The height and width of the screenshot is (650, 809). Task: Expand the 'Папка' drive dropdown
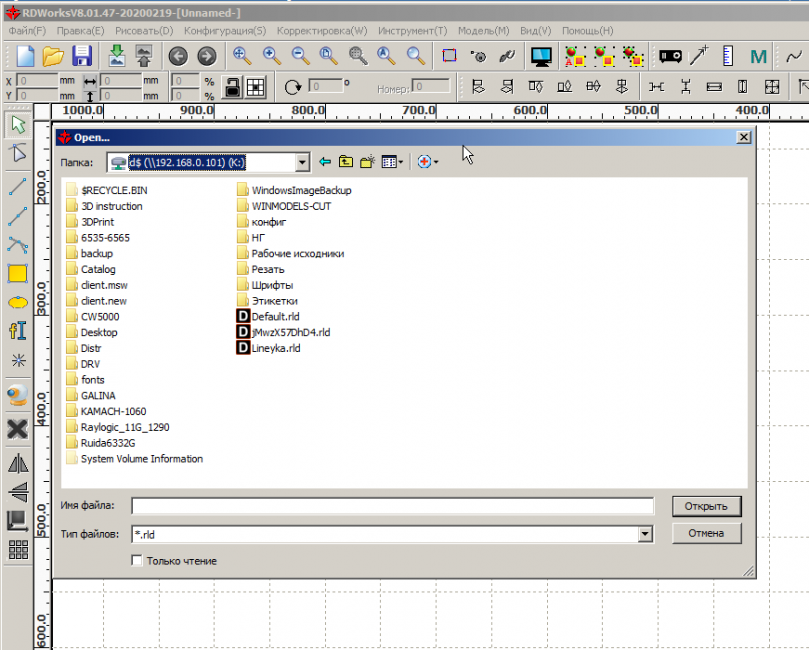302,162
